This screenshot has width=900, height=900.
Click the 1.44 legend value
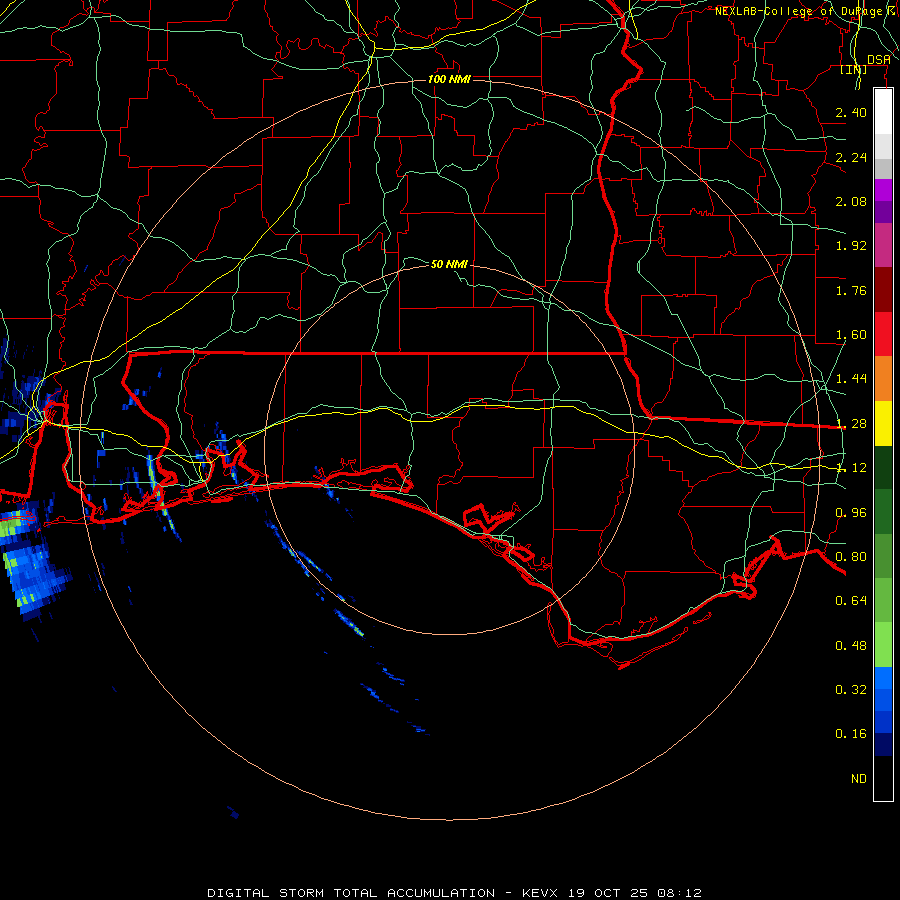851,379
